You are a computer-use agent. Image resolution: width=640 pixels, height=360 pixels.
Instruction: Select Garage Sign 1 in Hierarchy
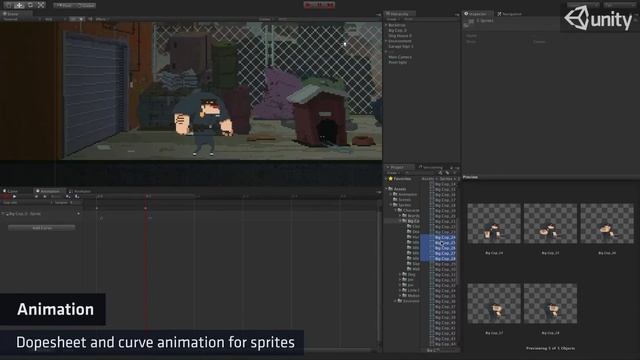(401, 47)
